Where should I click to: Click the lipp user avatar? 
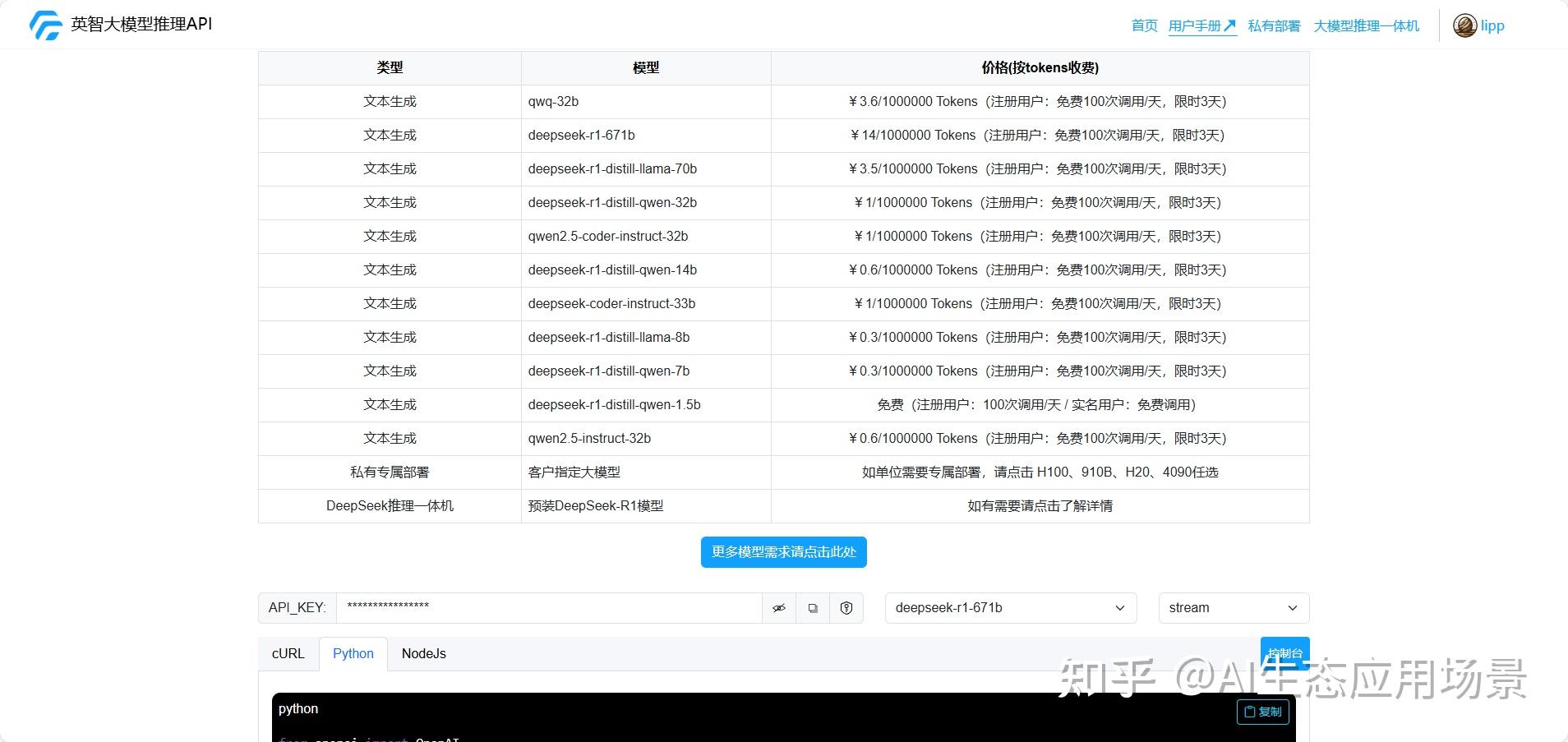tap(1464, 25)
